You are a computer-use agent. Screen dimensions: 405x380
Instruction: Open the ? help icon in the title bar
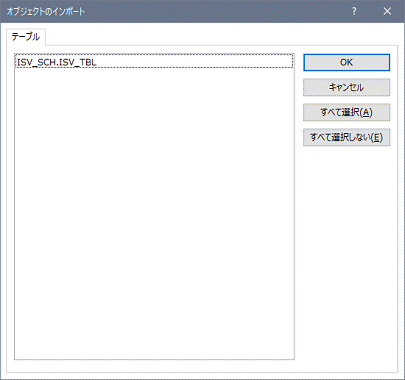(x=354, y=11)
